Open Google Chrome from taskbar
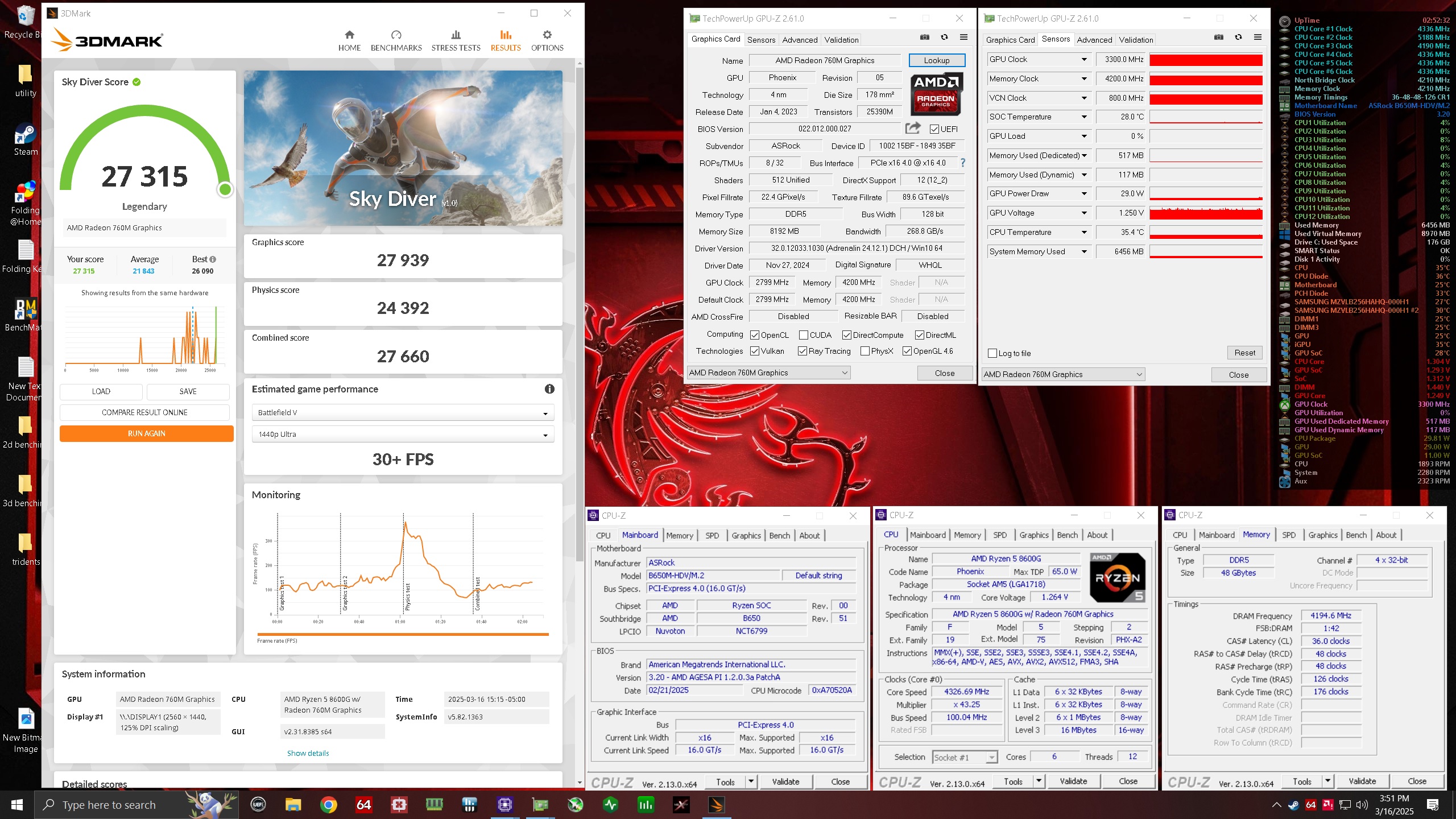 pos(328,805)
